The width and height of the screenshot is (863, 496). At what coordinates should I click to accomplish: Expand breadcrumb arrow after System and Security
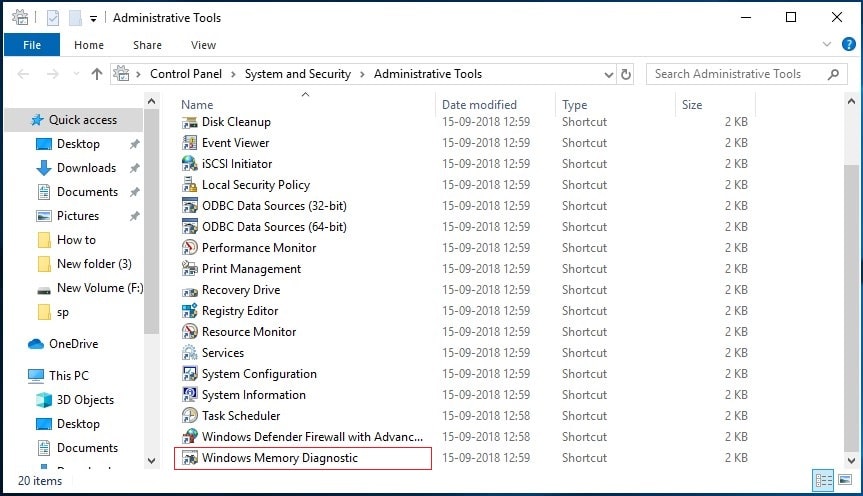tap(362, 74)
